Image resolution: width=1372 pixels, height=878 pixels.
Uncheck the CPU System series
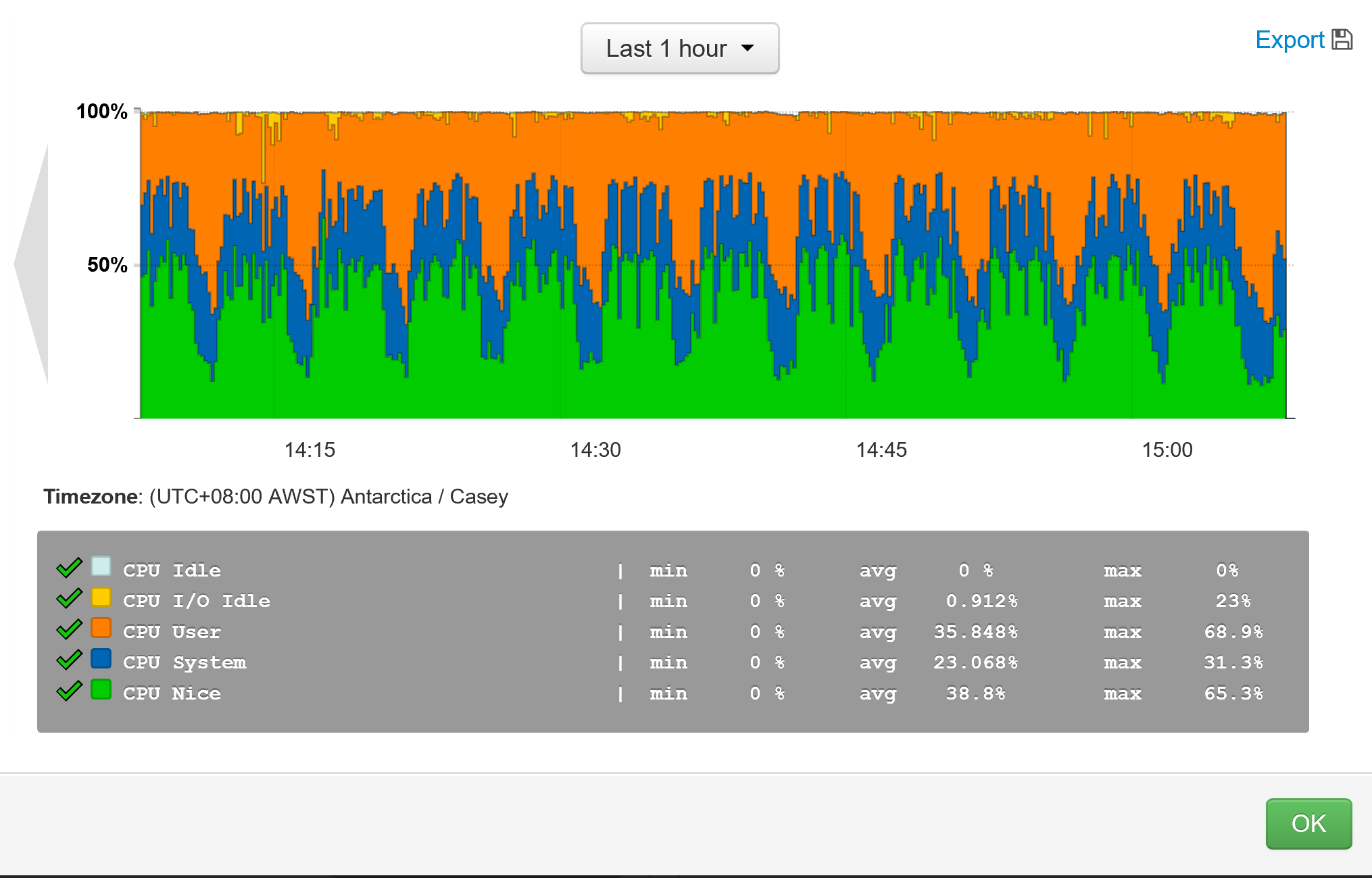point(69,660)
